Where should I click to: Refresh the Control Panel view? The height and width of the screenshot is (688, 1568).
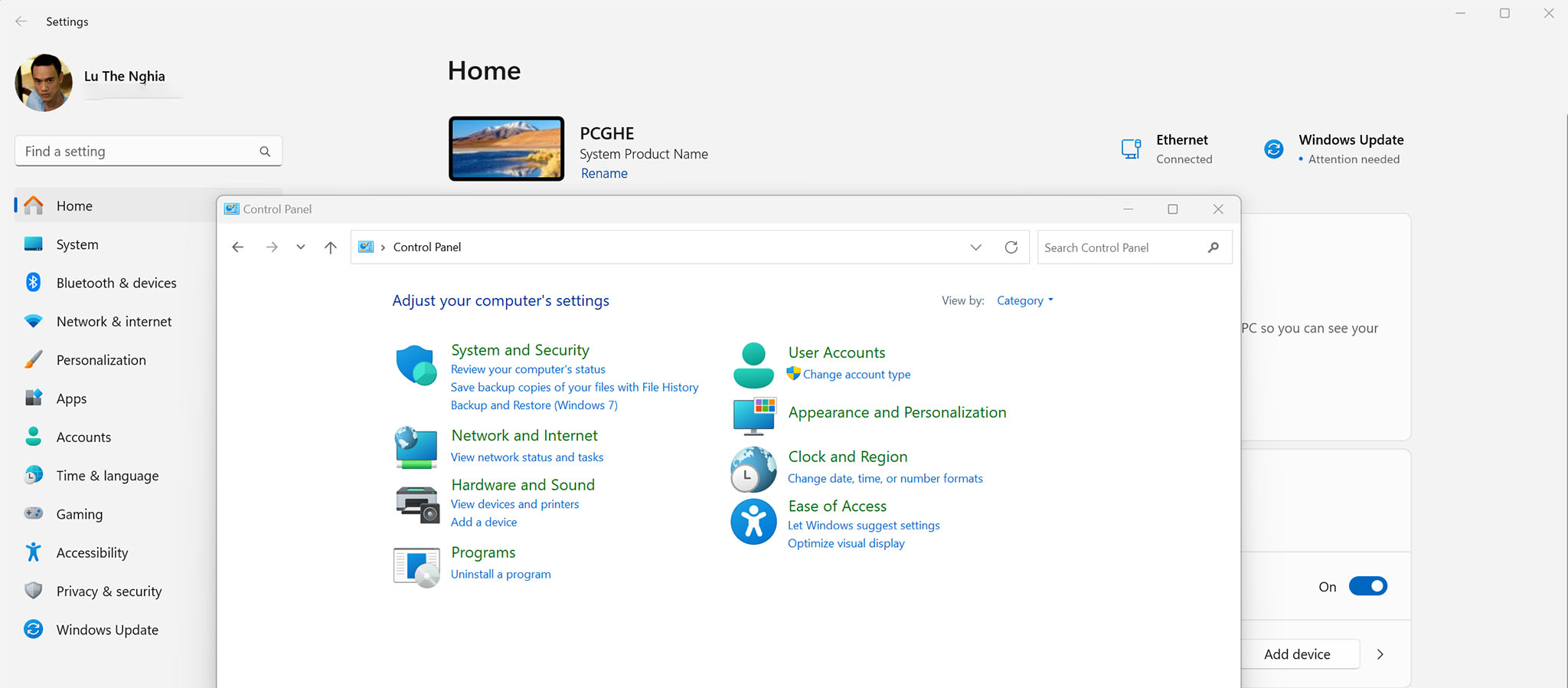(x=1011, y=247)
